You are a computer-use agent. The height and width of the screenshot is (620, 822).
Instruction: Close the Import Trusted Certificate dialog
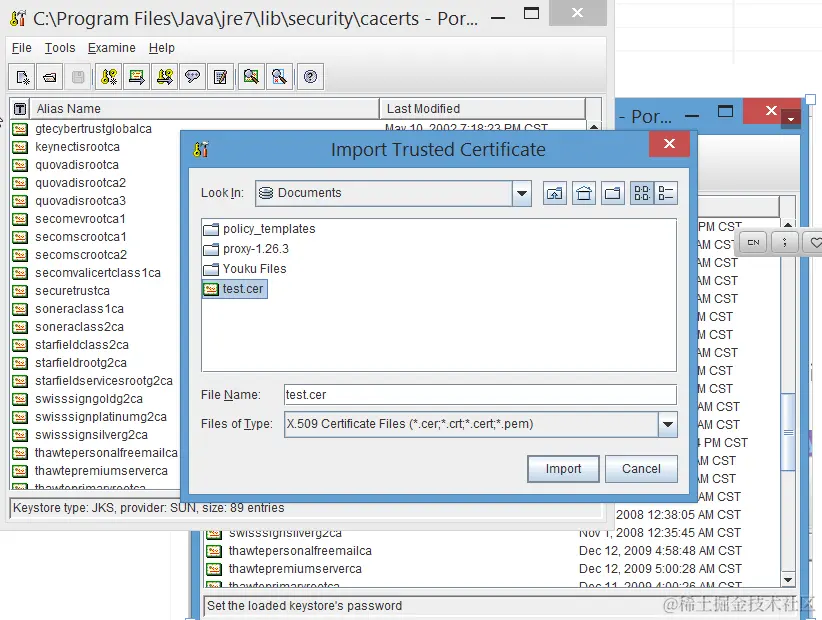(669, 144)
